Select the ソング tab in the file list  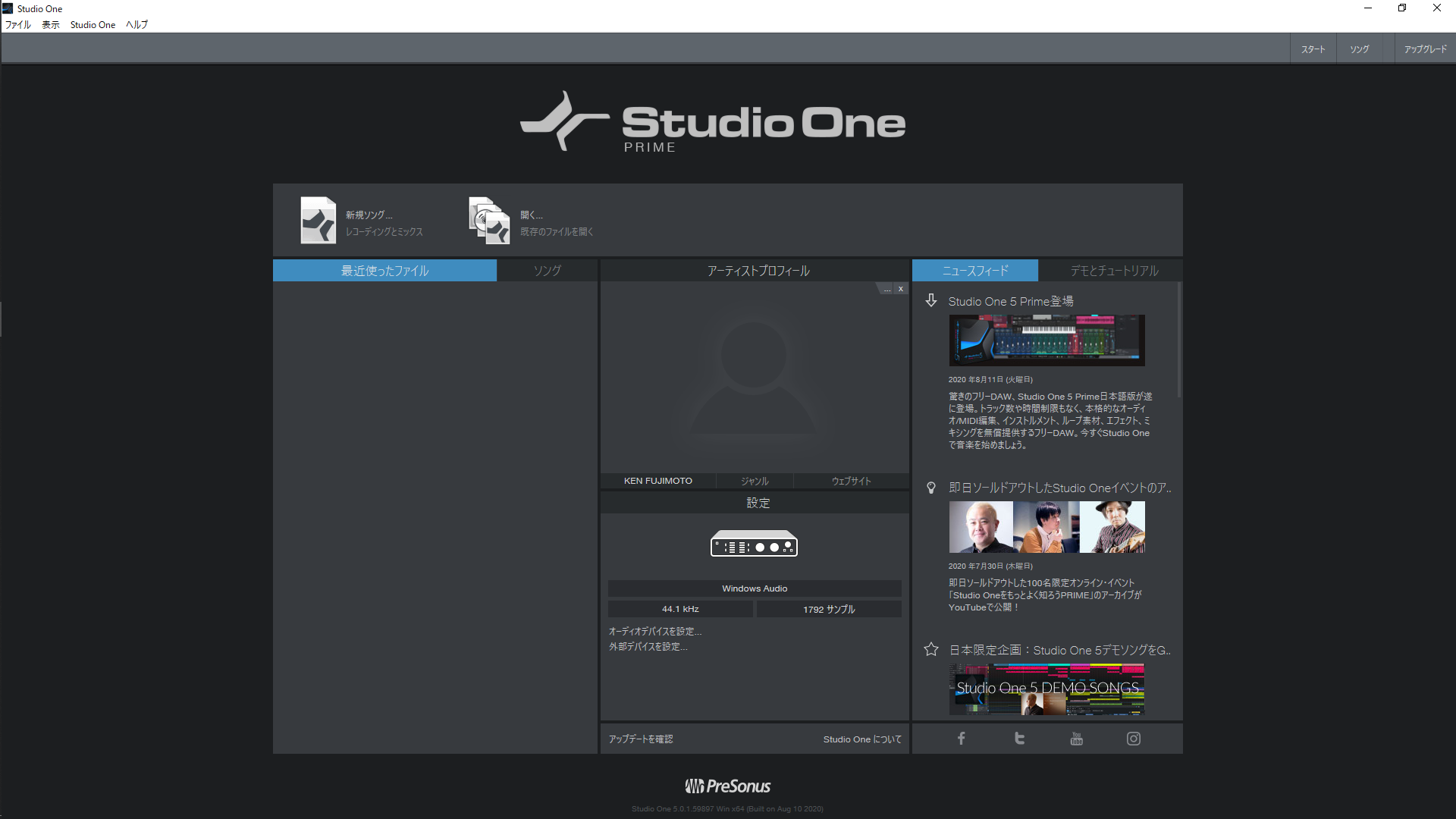(x=548, y=271)
